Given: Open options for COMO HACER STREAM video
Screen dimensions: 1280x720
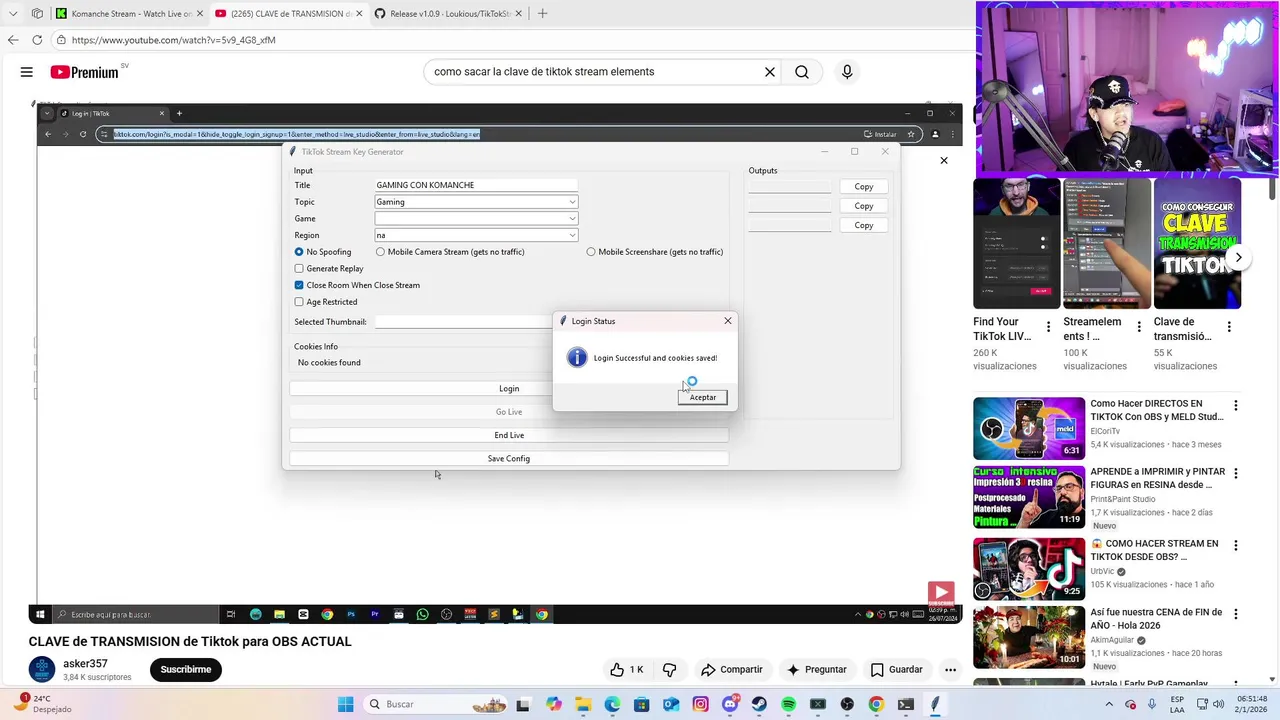Looking at the screenshot, I should [1236, 546].
